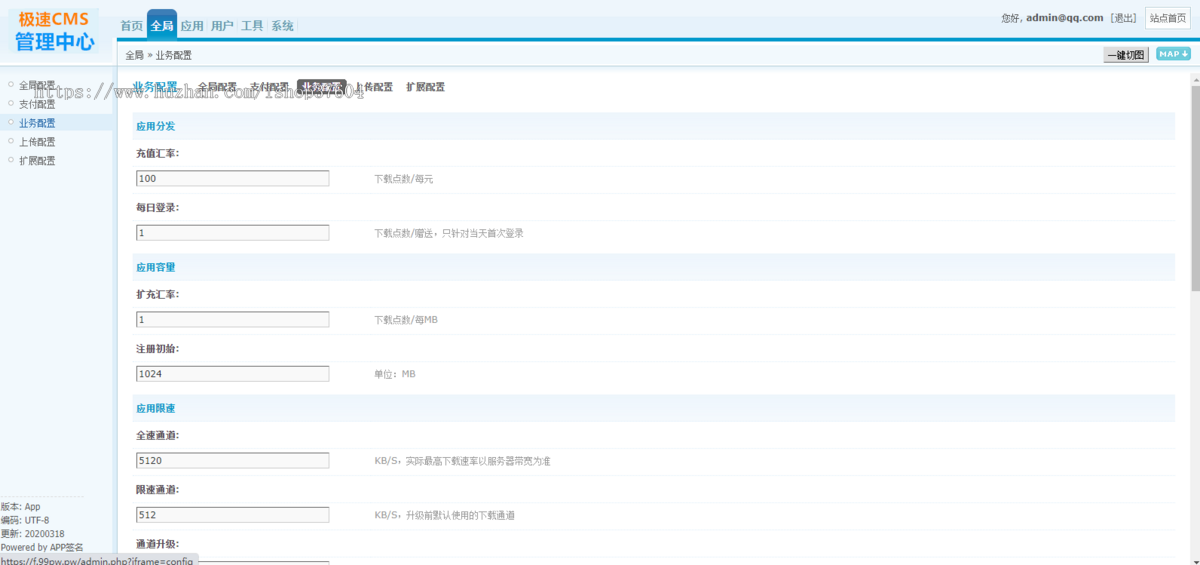The width and height of the screenshot is (1200, 565).
Task: Open the 系统 top menu
Action: [282, 26]
